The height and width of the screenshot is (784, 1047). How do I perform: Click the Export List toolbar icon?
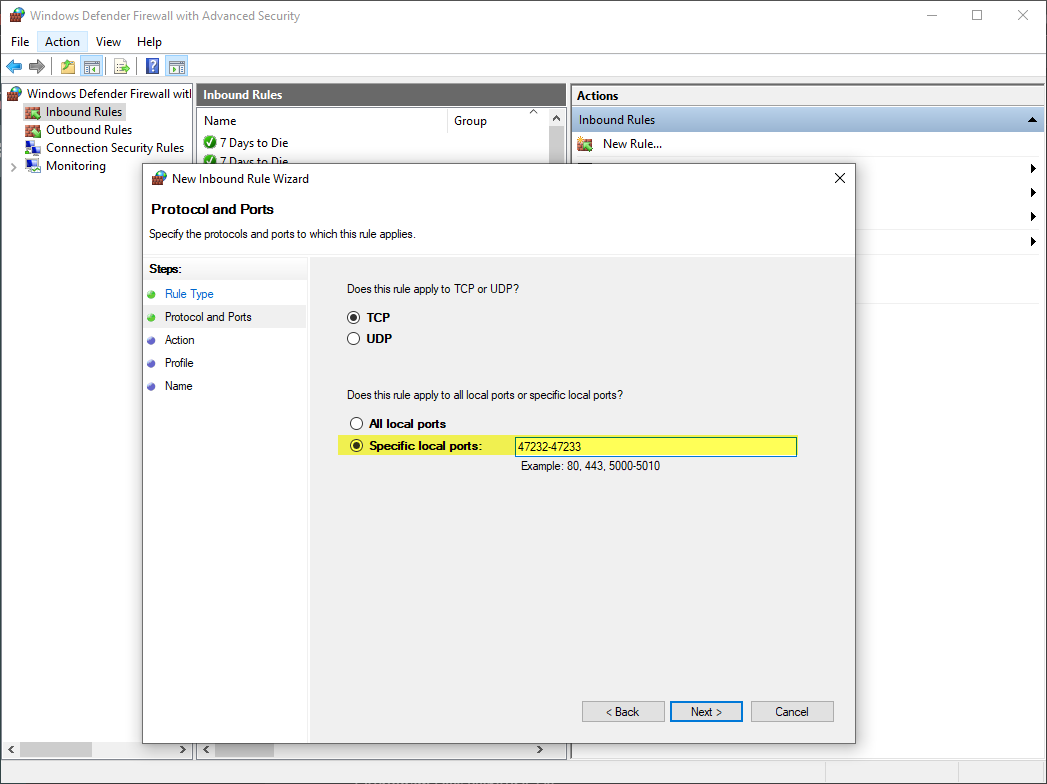[x=122, y=66]
